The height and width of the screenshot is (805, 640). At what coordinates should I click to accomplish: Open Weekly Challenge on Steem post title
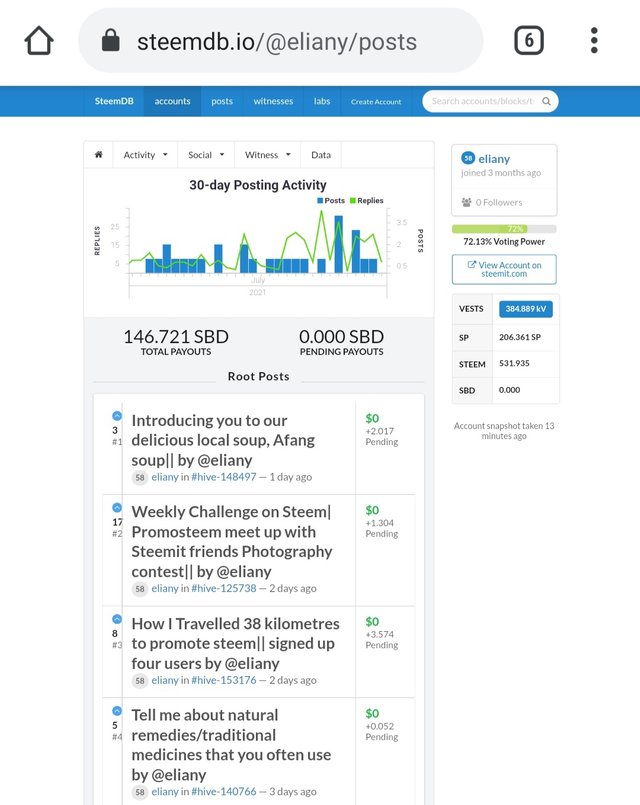point(232,542)
